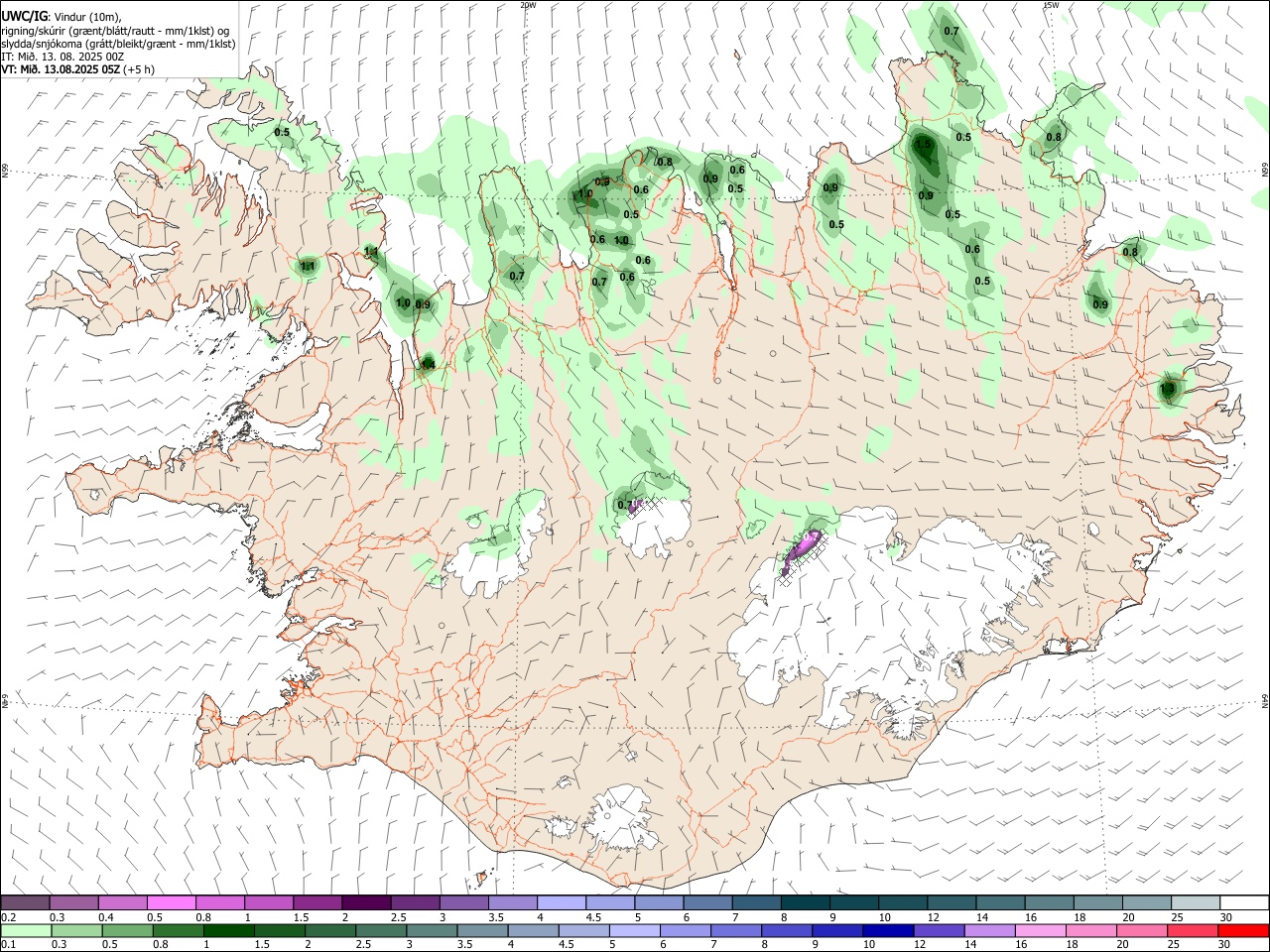
Task: Select the 'IT: Mið. 13. 08. 2025 00Z' line
Action: [x=63, y=57]
